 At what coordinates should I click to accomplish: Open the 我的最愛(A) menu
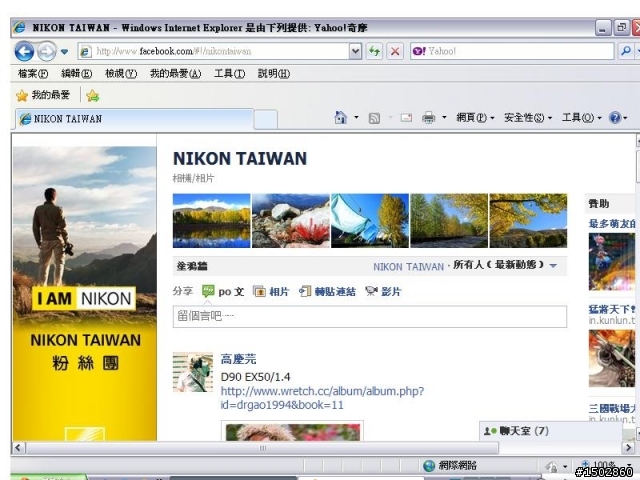pos(176,74)
